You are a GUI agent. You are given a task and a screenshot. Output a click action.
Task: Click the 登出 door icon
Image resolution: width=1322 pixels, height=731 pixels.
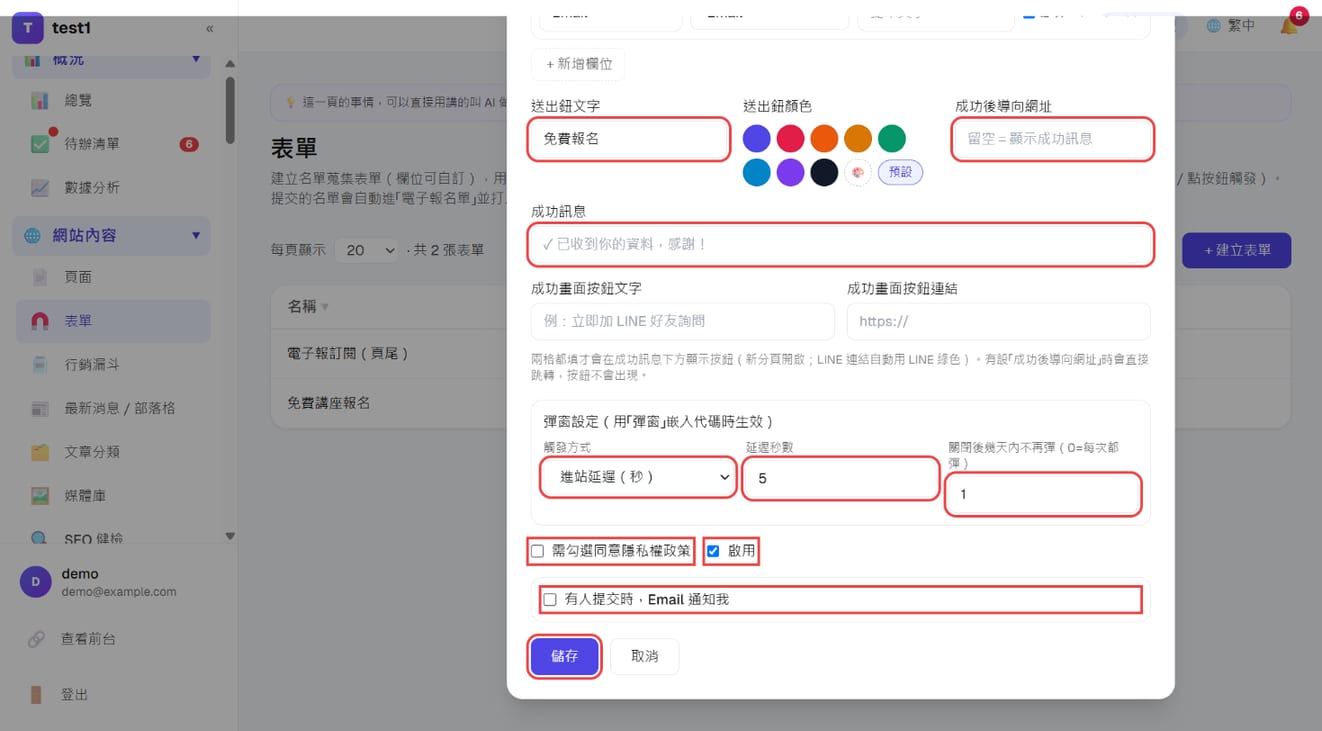pos(36,695)
